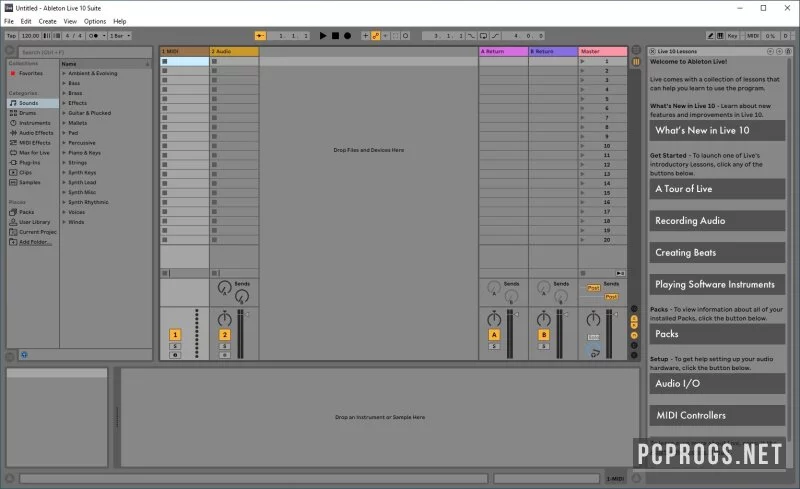Toggle Return A track activator

tap(494, 335)
